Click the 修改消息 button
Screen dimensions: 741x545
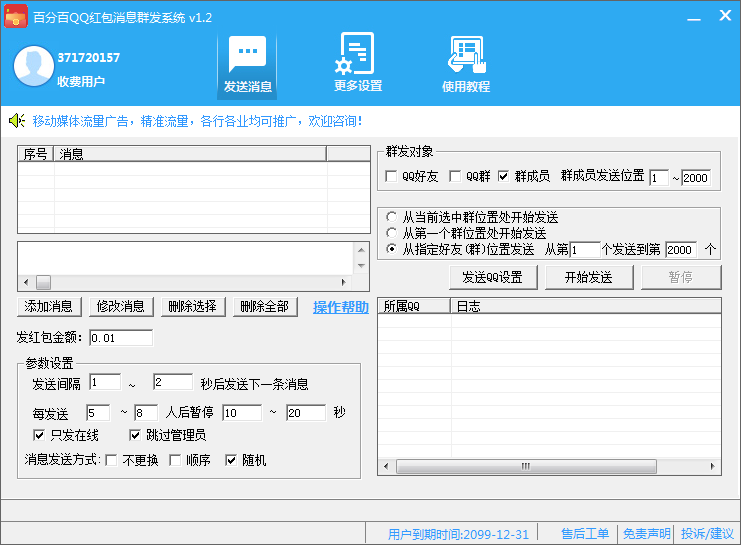click(121, 307)
